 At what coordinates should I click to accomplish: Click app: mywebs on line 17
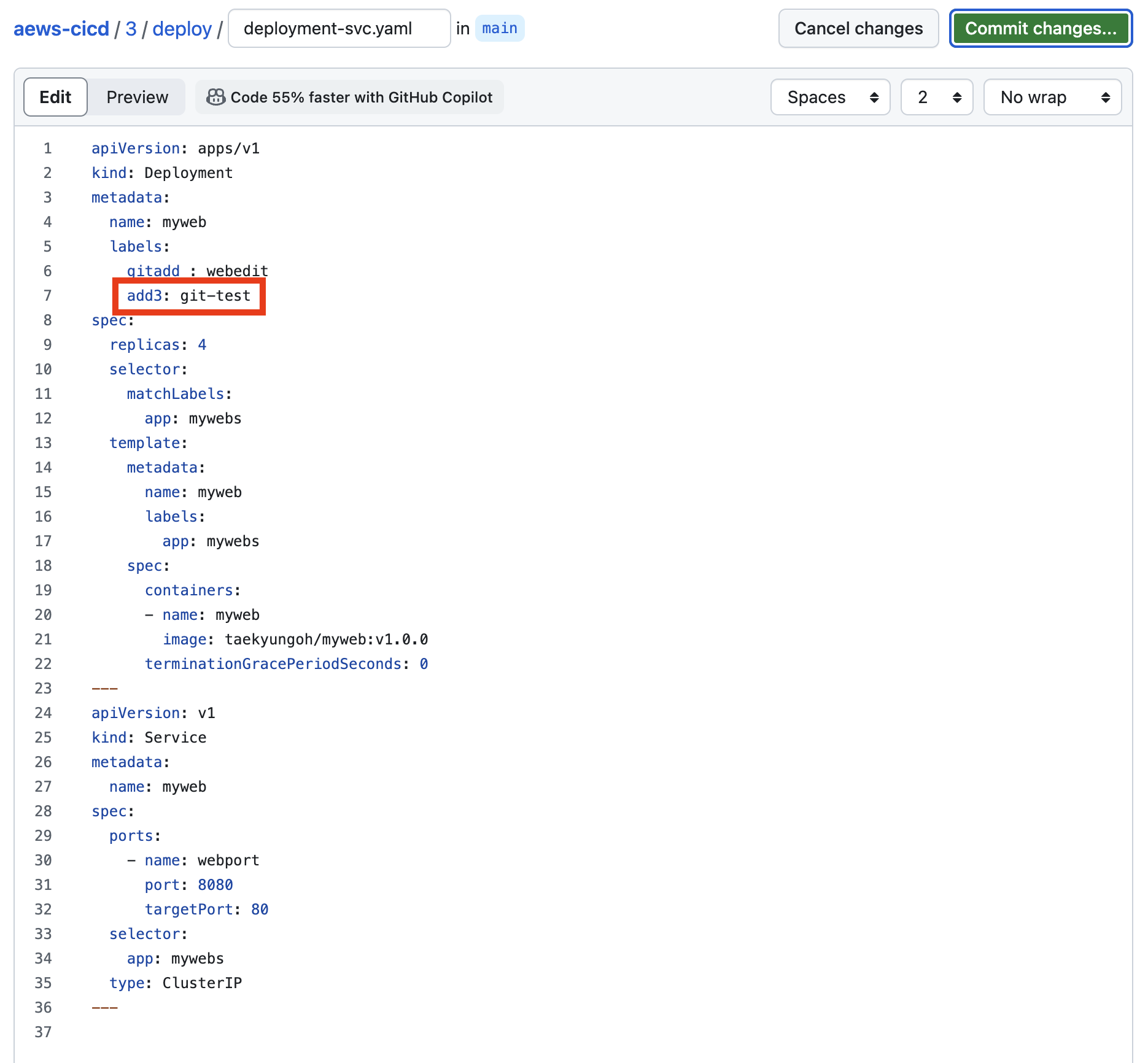211,541
